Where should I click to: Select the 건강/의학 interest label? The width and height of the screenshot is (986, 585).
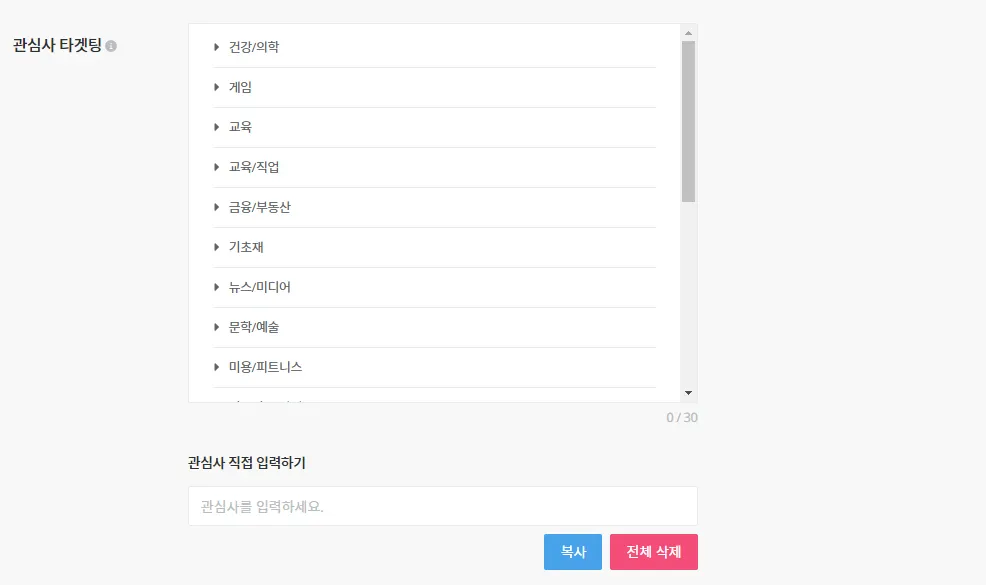coord(254,47)
